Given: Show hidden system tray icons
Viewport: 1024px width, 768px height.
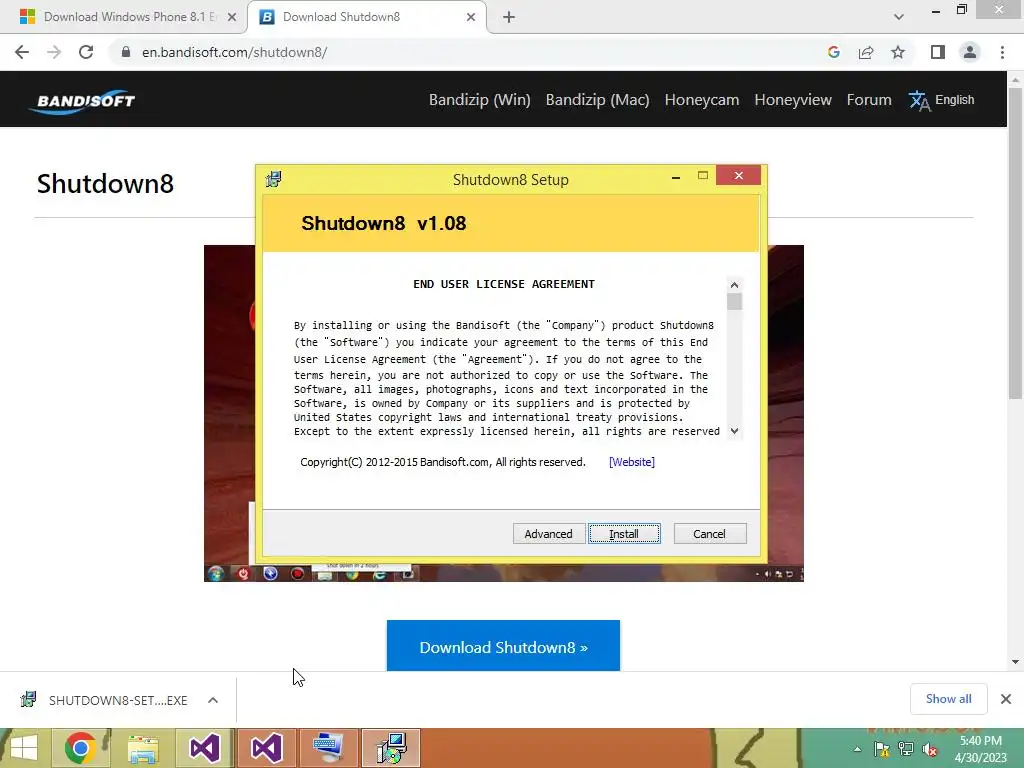Looking at the screenshot, I should click(x=857, y=749).
